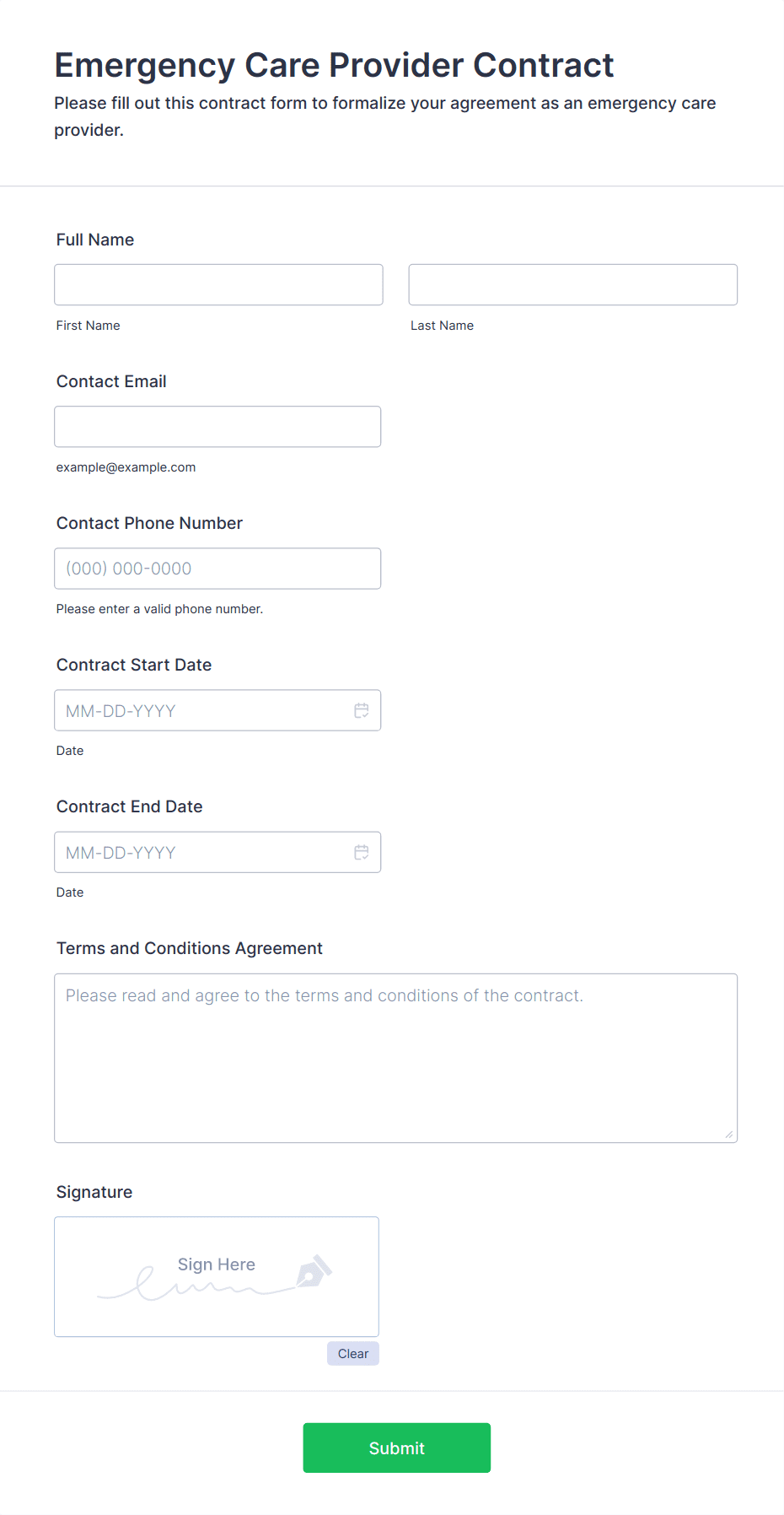Focus the First Name input field
Image resolution: width=784 pixels, height=1515 pixels.
(x=218, y=284)
